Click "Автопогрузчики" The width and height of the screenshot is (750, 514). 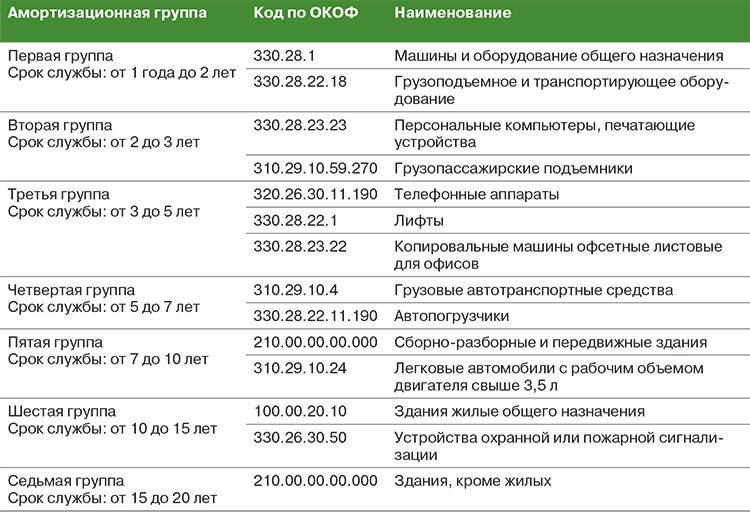(x=452, y=317)
